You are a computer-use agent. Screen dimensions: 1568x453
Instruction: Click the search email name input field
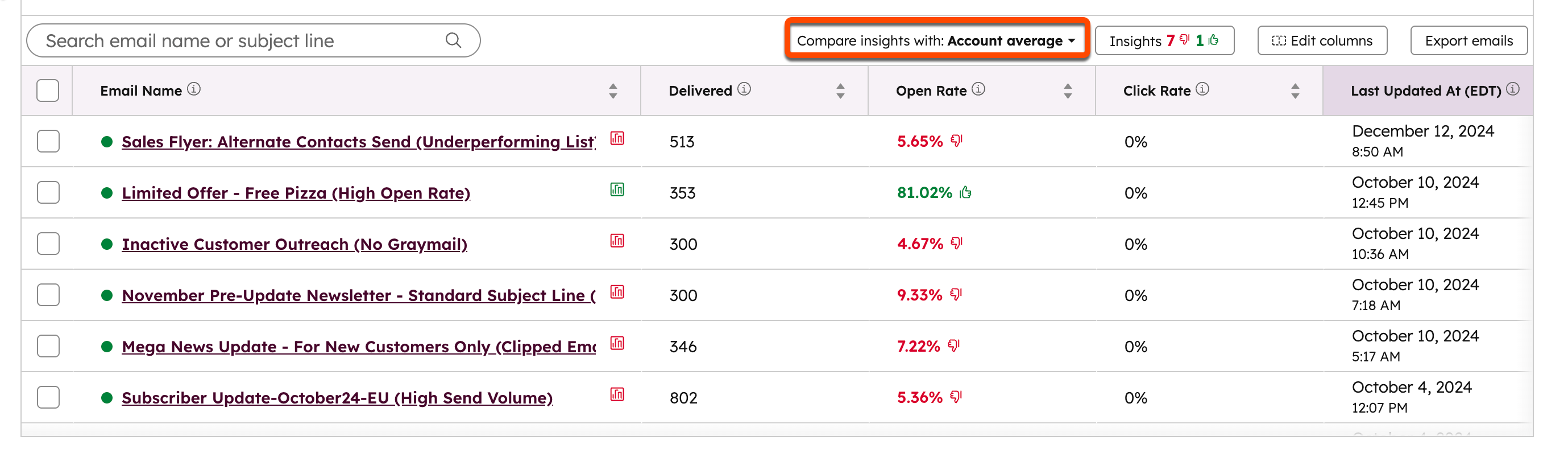click(243, 40)
